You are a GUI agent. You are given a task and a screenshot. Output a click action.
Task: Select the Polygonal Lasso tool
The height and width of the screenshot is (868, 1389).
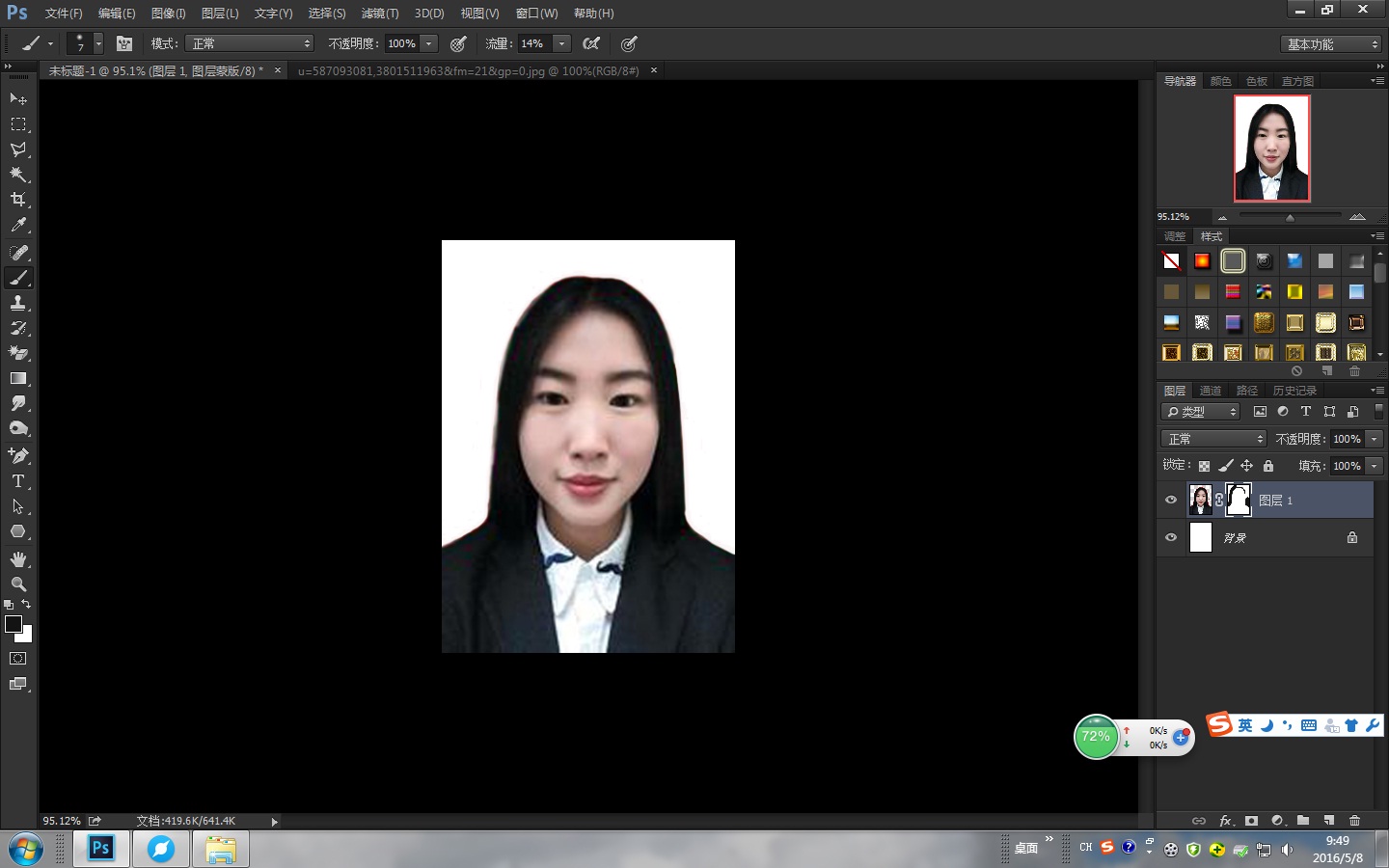[18, 149]
